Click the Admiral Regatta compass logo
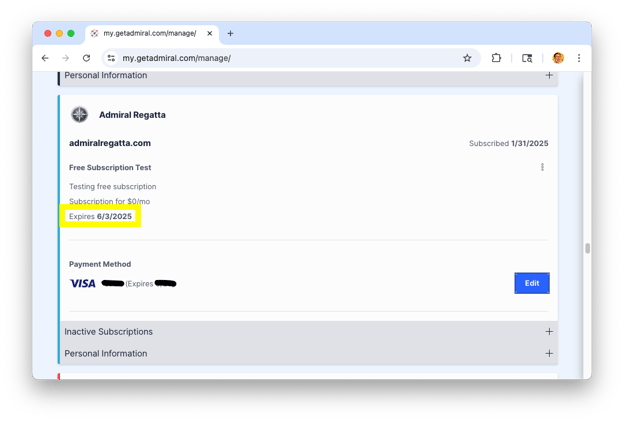Screen dimensions: 624x422 pyautogui.click(x=80, y=115)
